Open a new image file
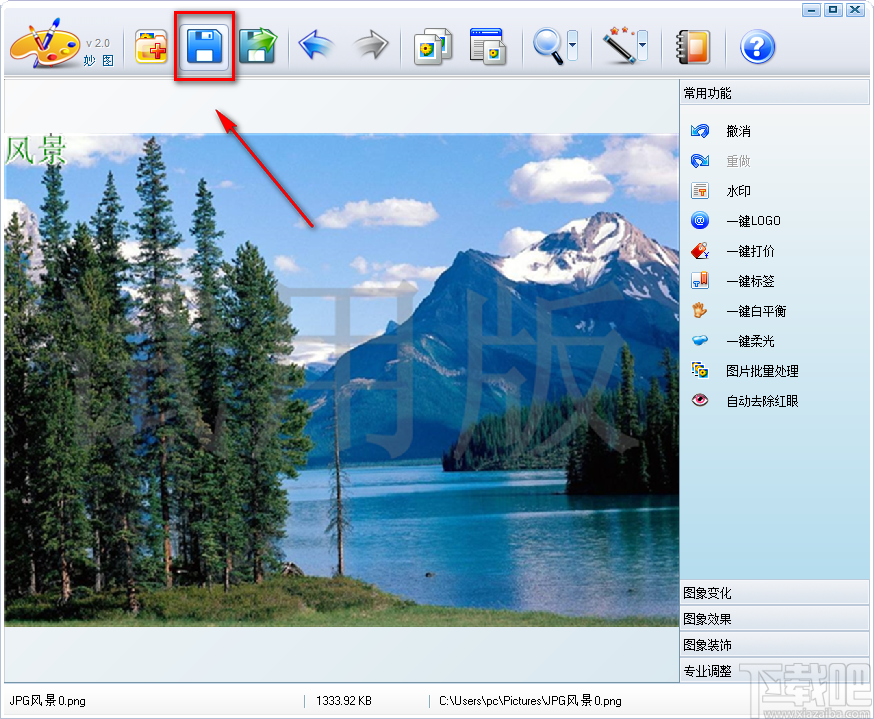This screenshot has height=719, width=874. (x=151, y=45)
